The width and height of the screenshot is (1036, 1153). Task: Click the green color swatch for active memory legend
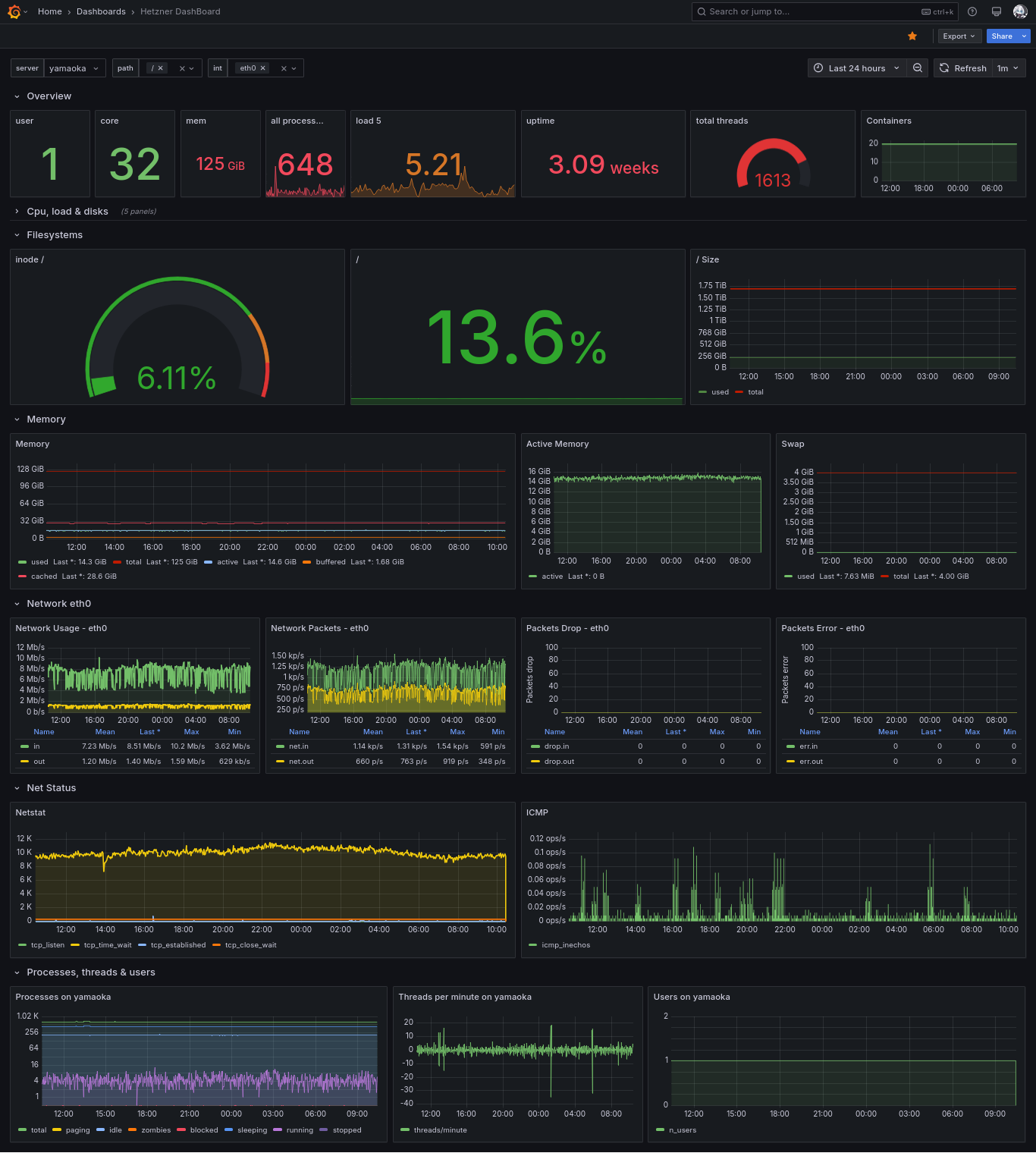pyautogui.click(x=532, y=576)
